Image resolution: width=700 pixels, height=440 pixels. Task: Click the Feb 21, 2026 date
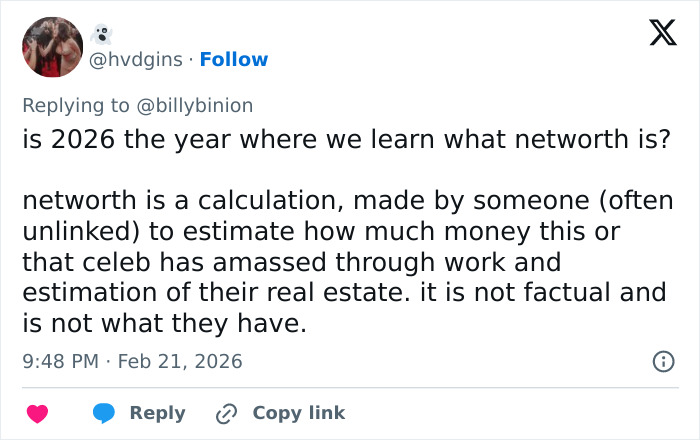coord(180,361)
